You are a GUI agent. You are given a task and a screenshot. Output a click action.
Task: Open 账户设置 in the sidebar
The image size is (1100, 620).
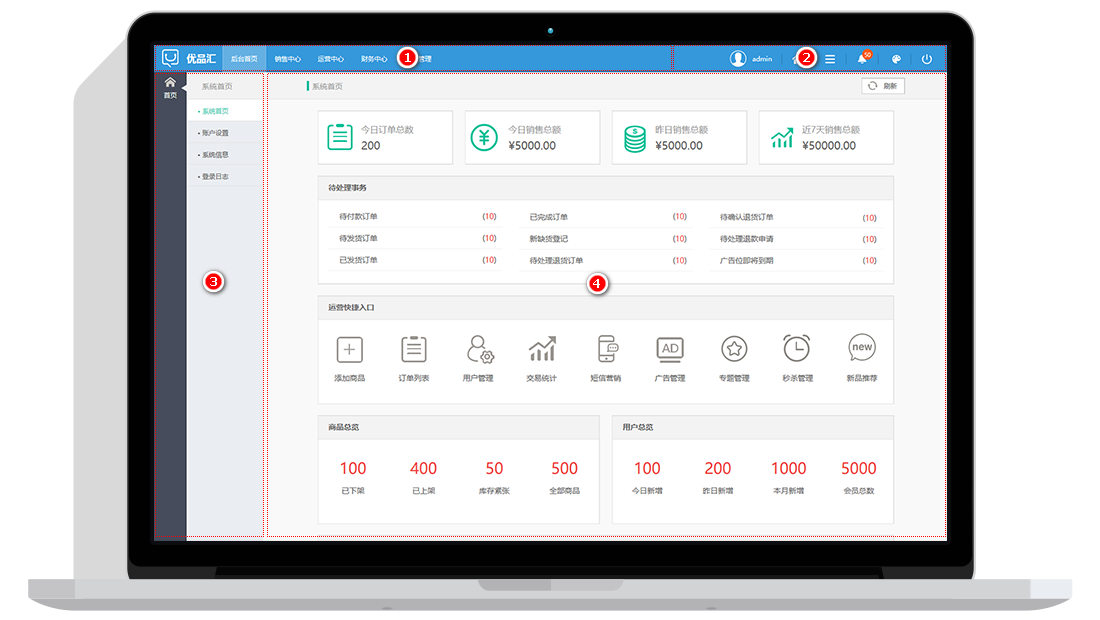tap(225, 133)
